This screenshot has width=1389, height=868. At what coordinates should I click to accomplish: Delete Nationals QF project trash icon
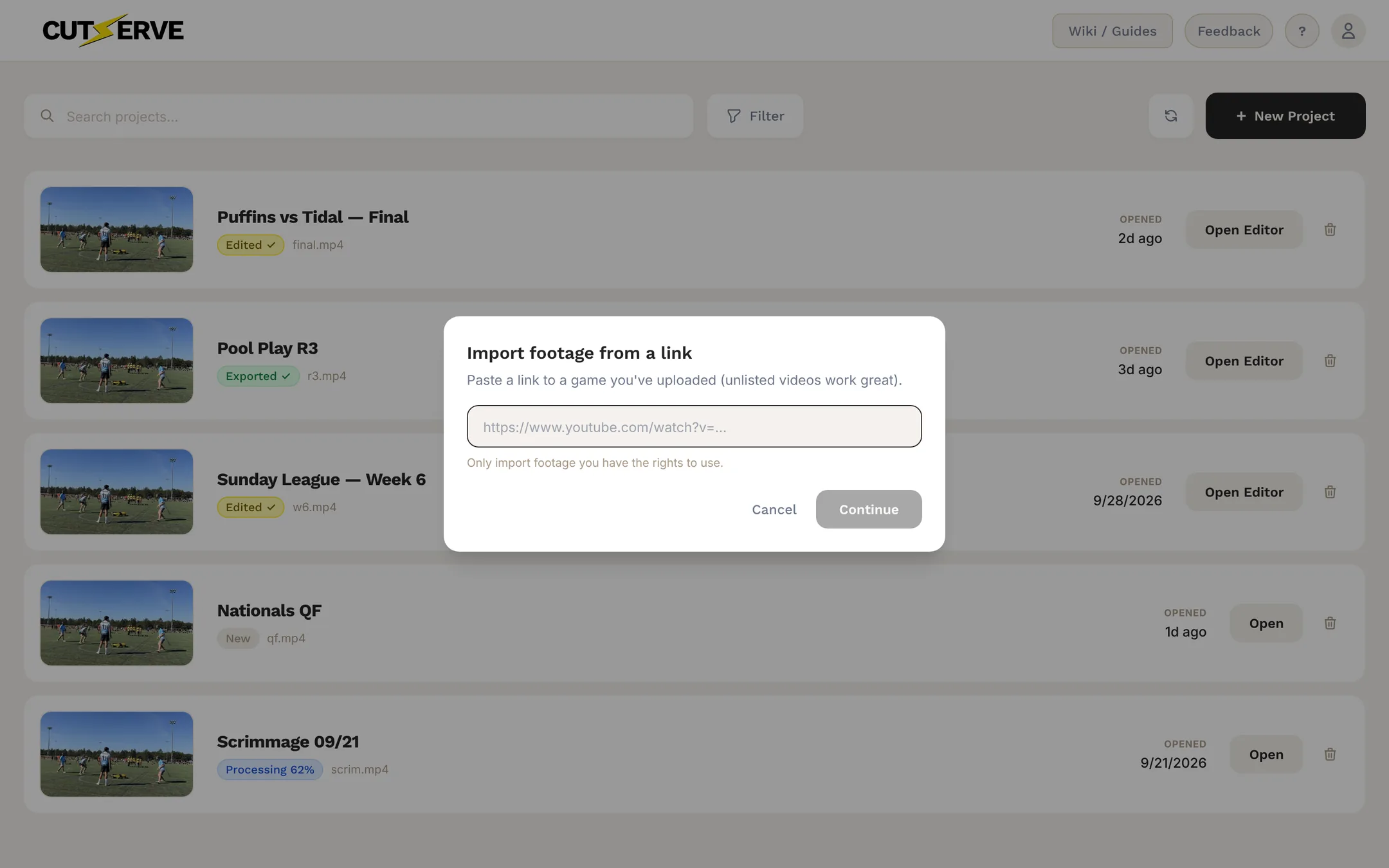click(1330, 623)
